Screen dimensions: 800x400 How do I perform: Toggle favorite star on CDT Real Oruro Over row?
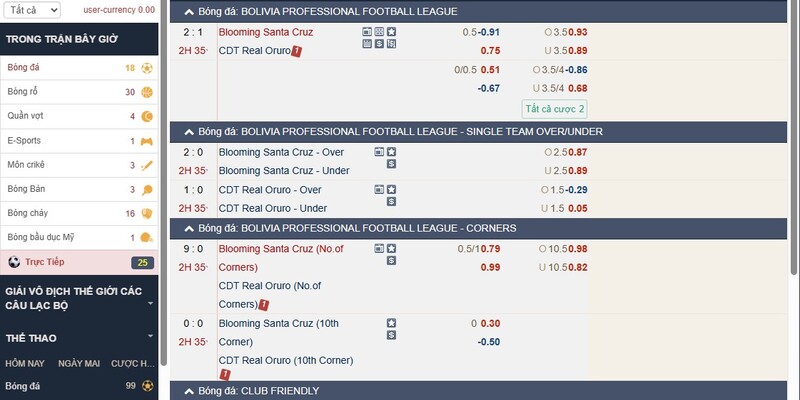tap(391, 189)
